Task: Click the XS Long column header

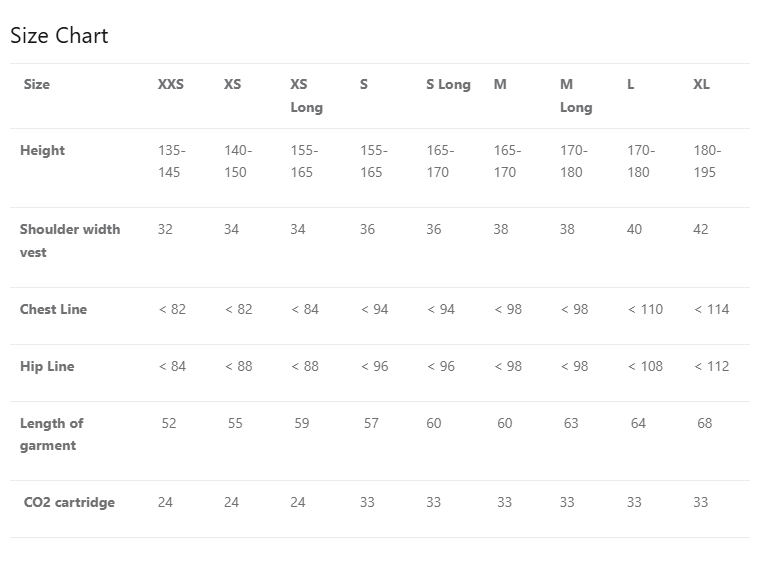Action: (x=306, y=96)
